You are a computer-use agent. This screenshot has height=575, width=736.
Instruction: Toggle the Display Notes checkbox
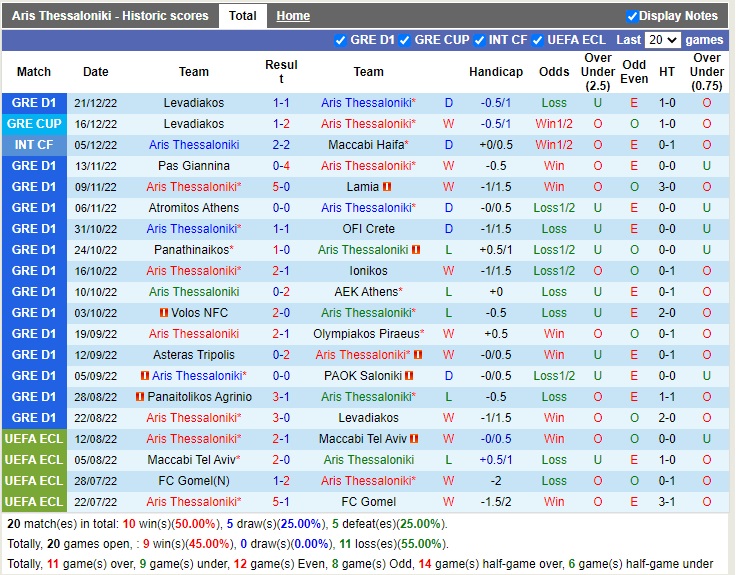point(632,16)
